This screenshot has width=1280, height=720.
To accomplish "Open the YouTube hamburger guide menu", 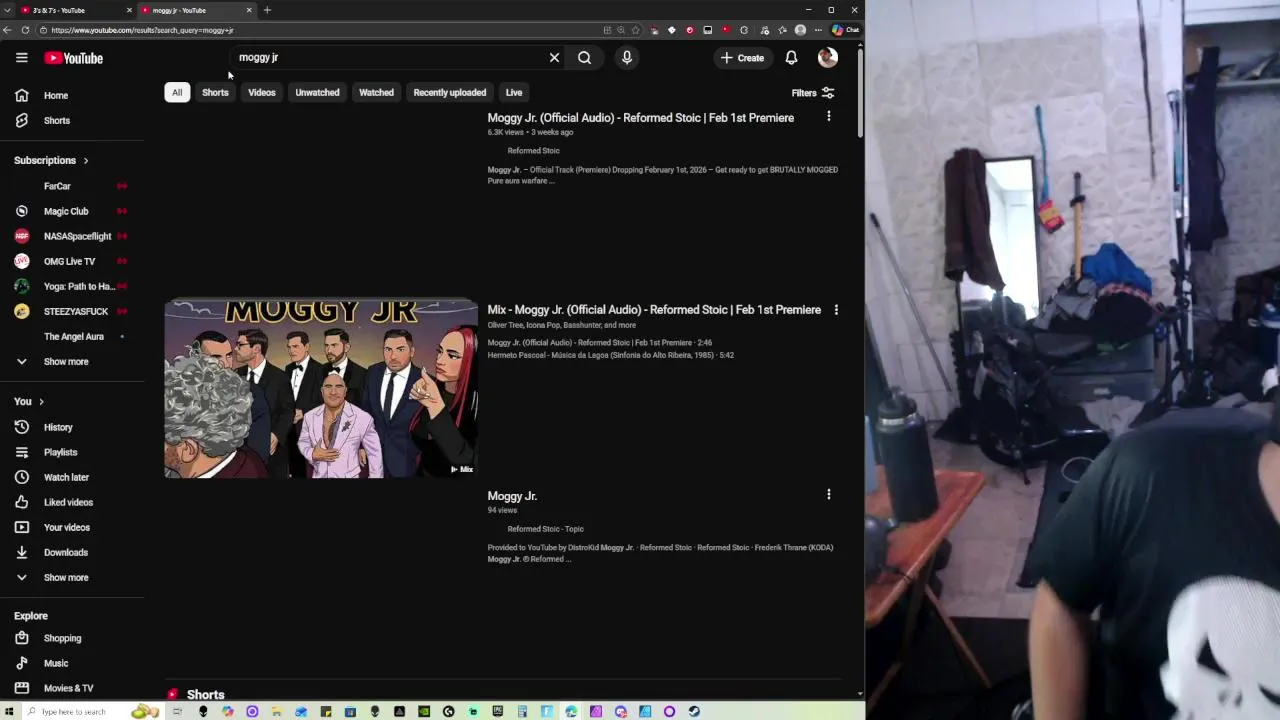I will coord(21,58).
